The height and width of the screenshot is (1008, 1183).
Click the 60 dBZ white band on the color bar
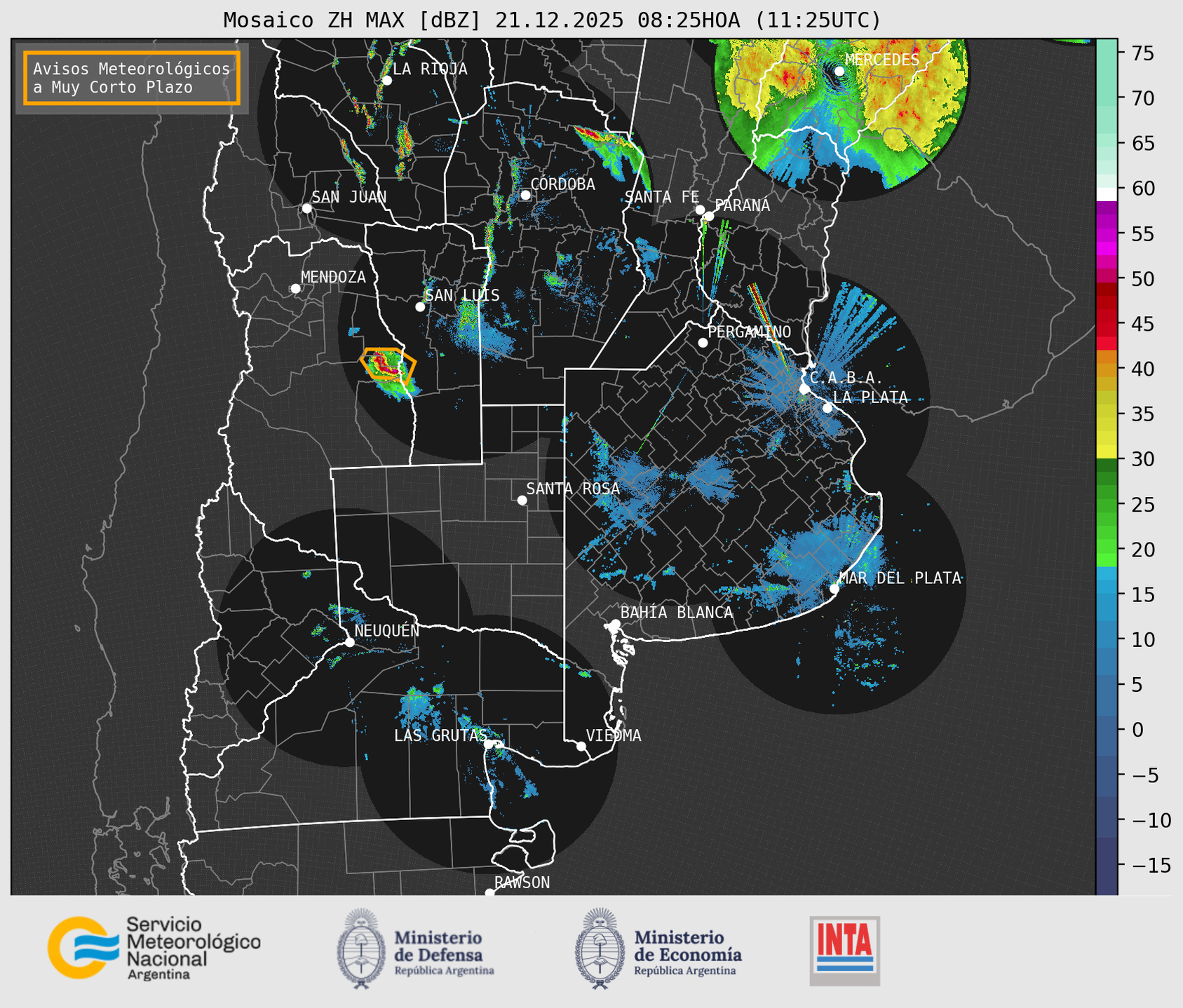point(1106,194)
